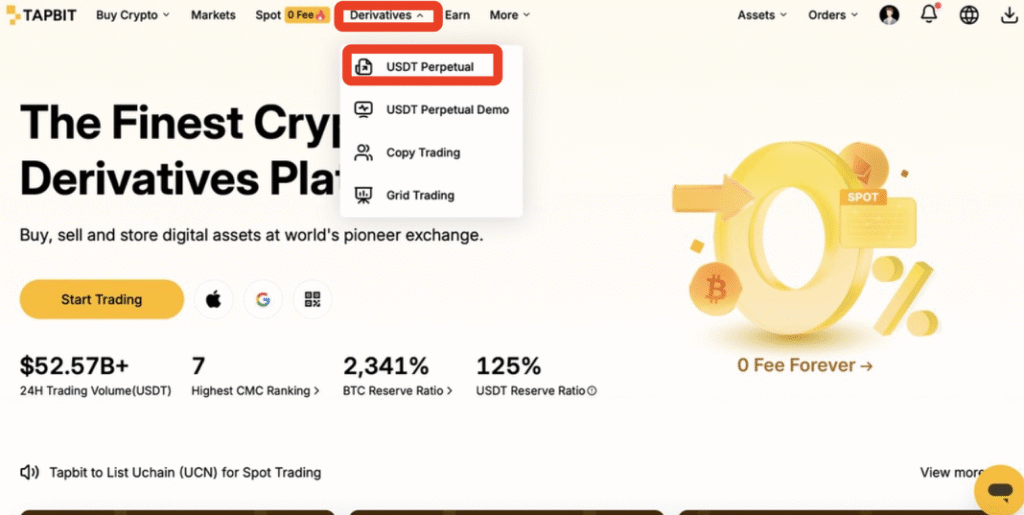Click the USDT Perpetual Demo icon
This screenshot has width=1024, height=515.
click(x=364, y=110)
